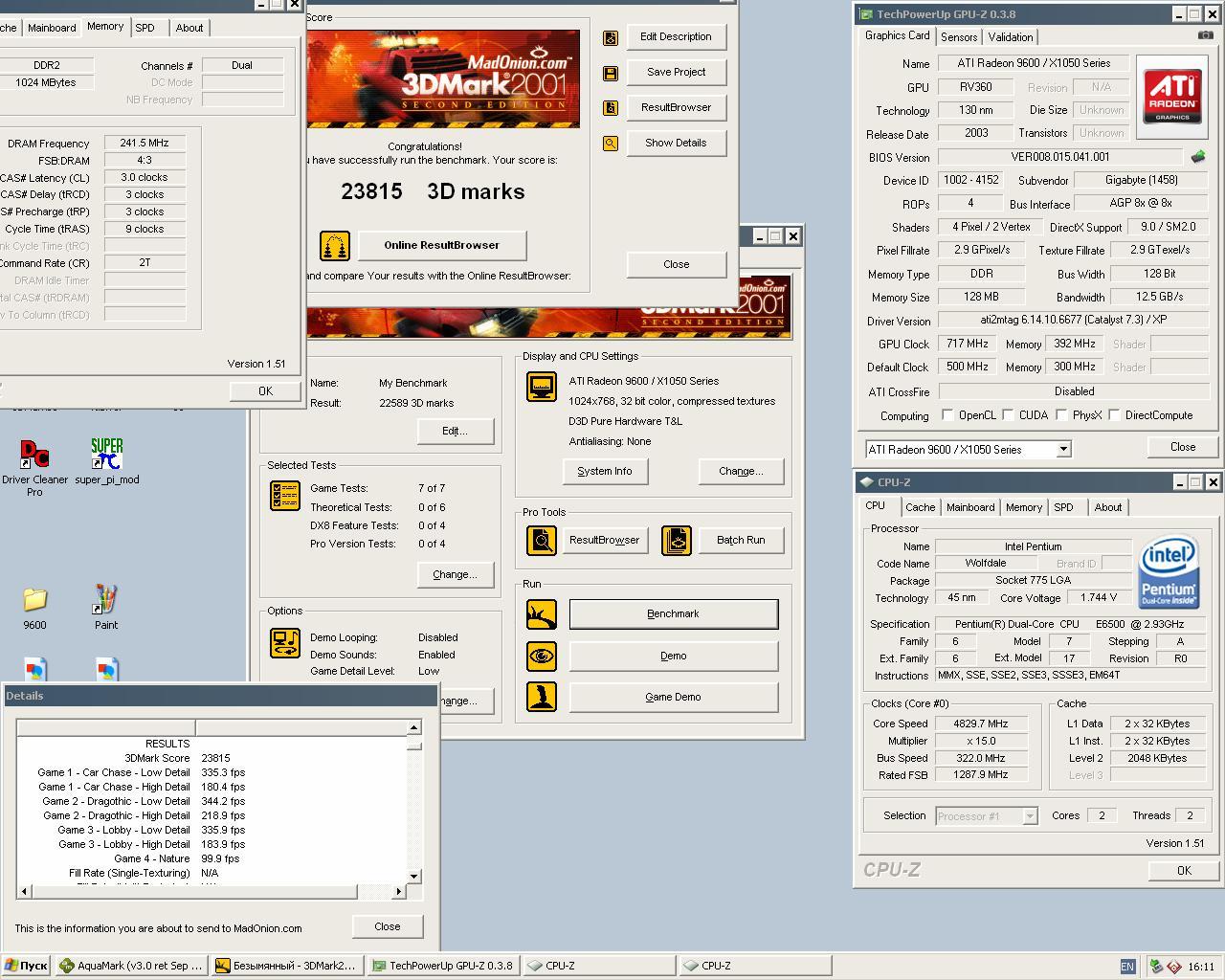
Task: Click the Benchmark run icon
Action: coord(542,613)
